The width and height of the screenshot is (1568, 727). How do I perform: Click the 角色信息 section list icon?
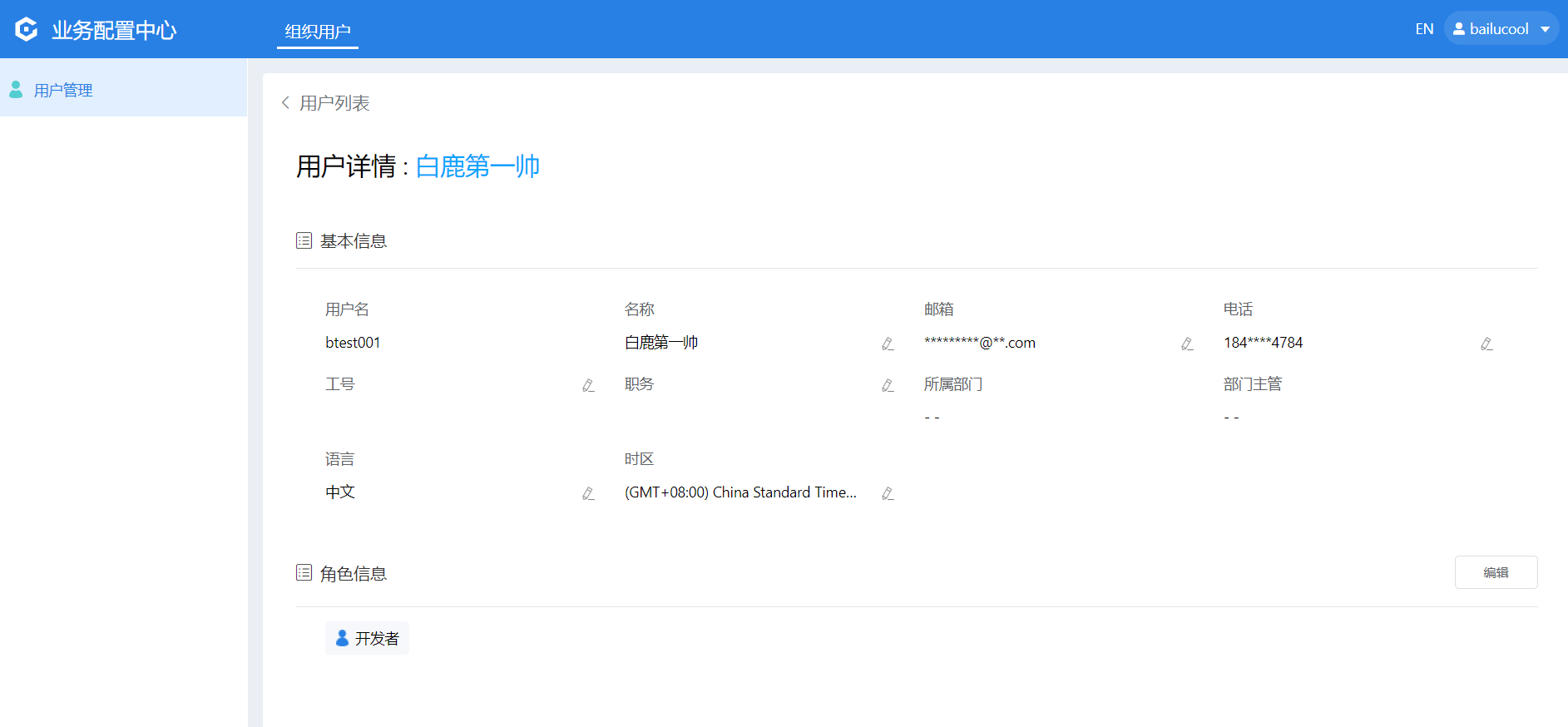(304, 572)
